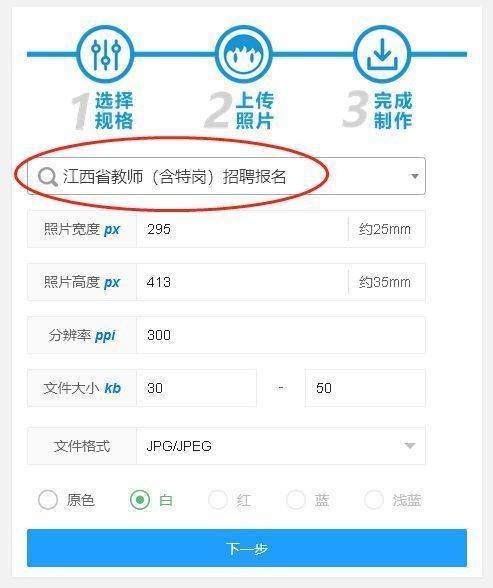Screen dimensions: 493x588
Task: Click the resolution ppi field showing 300
Action: (281, 335)
